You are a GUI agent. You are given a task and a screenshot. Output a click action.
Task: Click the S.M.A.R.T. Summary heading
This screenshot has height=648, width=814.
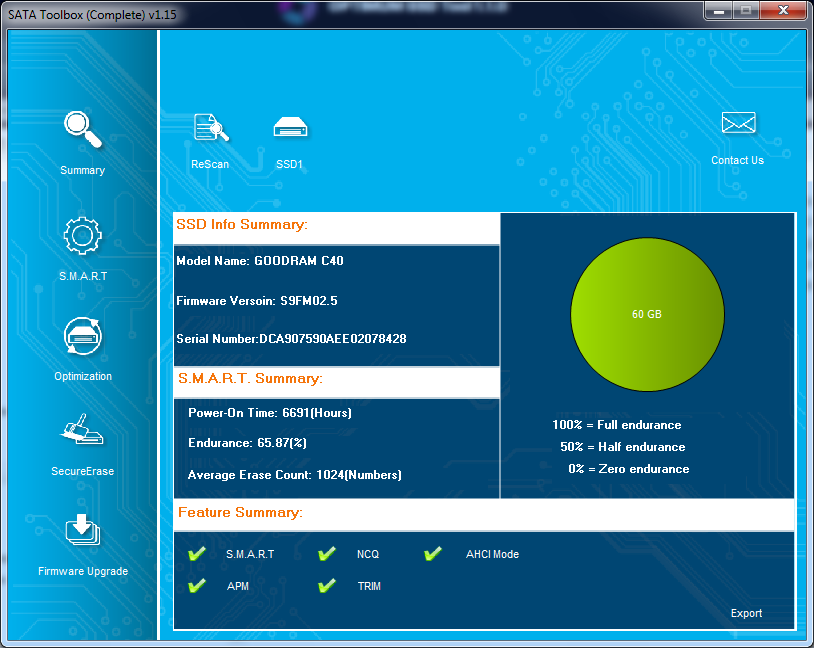[x=250, y=378]
